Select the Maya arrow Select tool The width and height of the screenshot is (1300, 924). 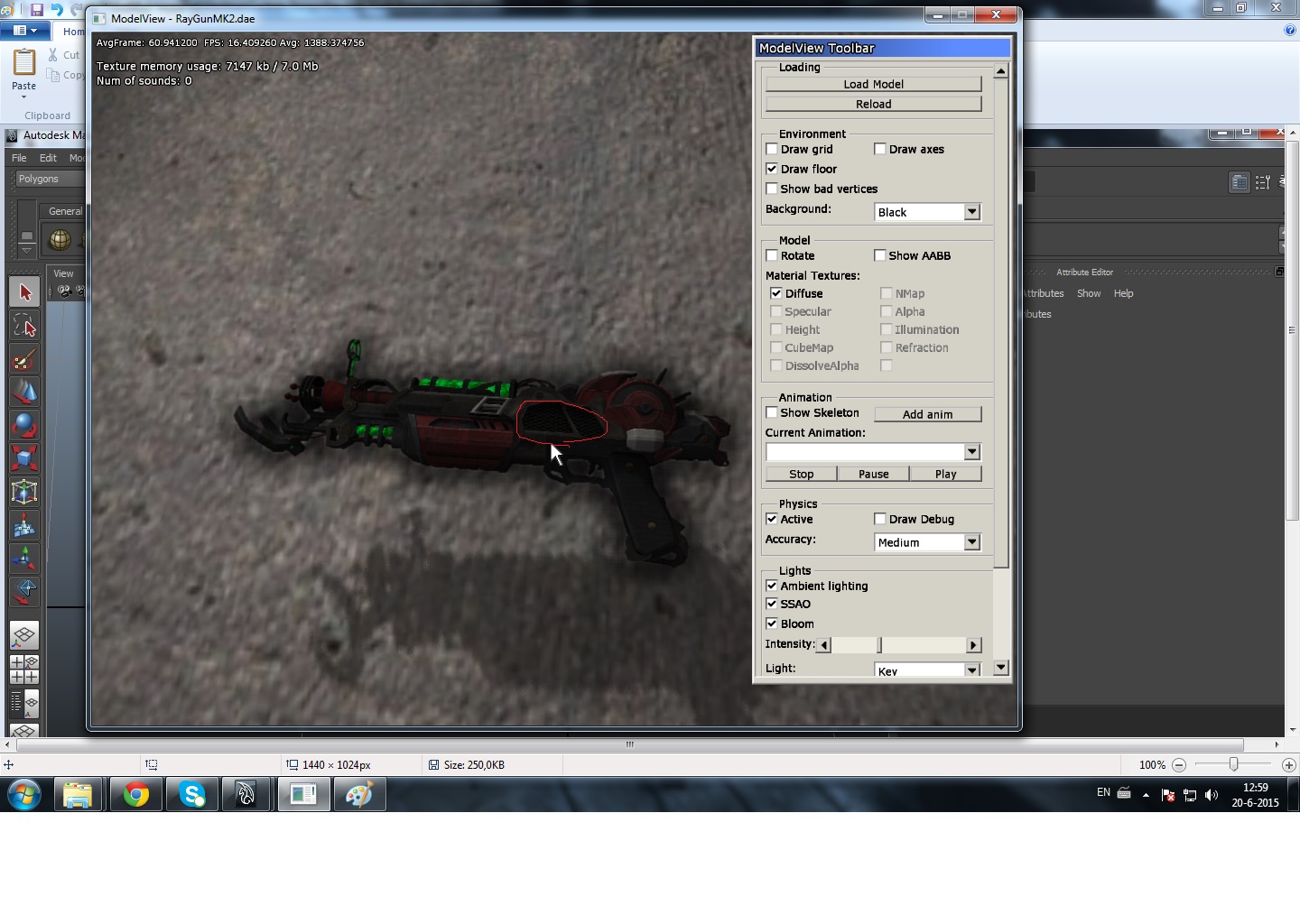click(24, 292)
